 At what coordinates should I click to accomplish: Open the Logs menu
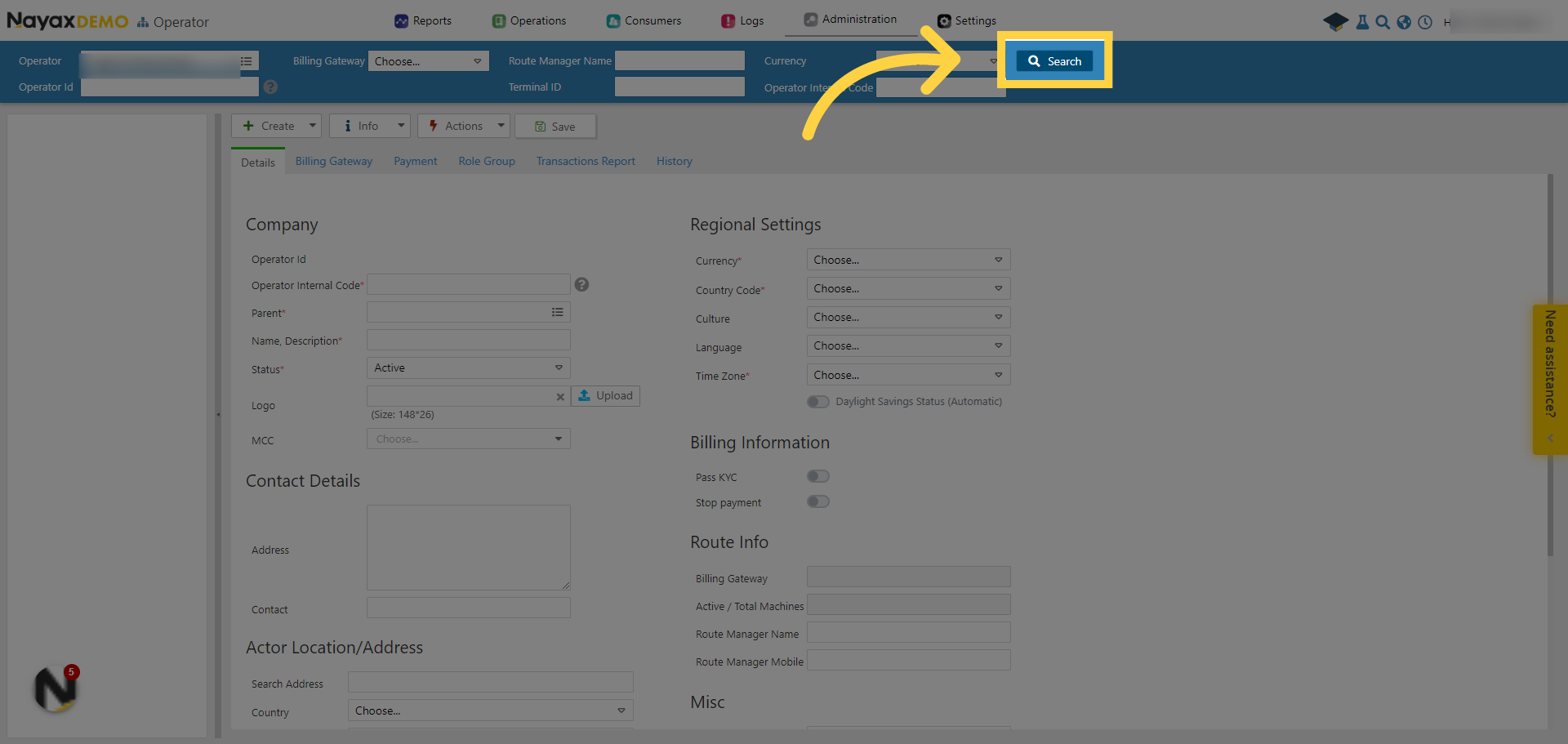[742, 20]
